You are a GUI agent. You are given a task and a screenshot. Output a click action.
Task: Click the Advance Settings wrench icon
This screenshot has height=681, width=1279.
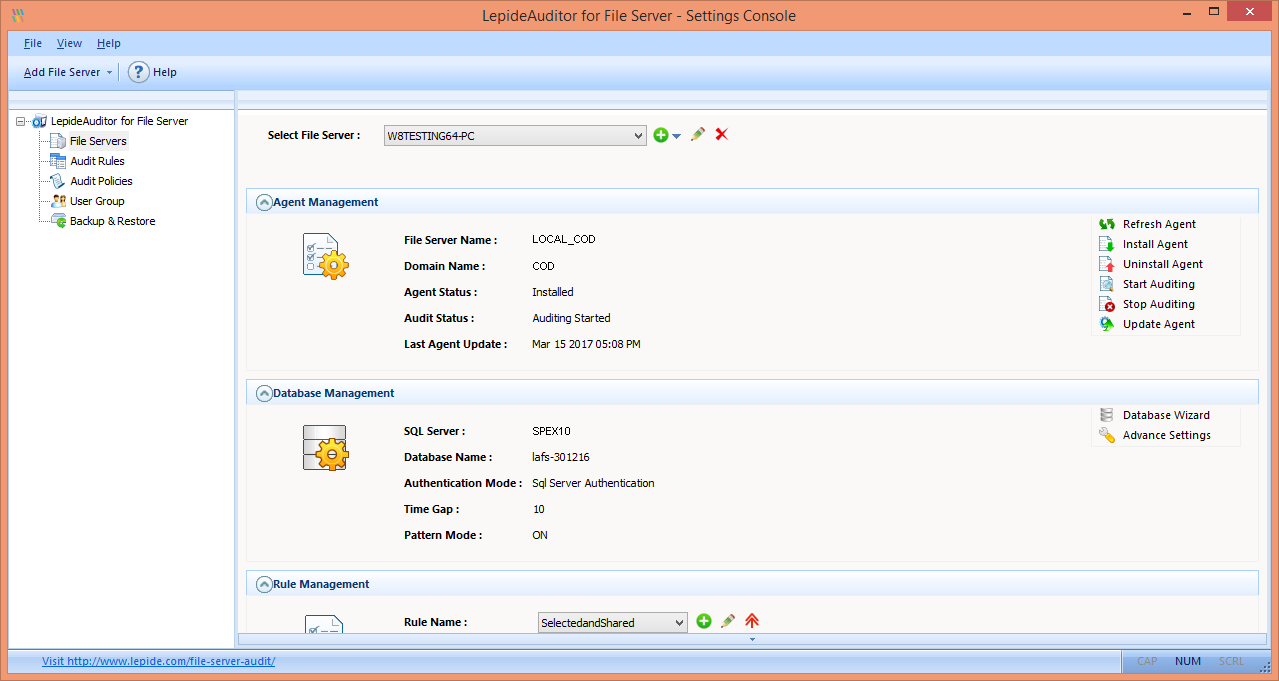point(1106,435)
